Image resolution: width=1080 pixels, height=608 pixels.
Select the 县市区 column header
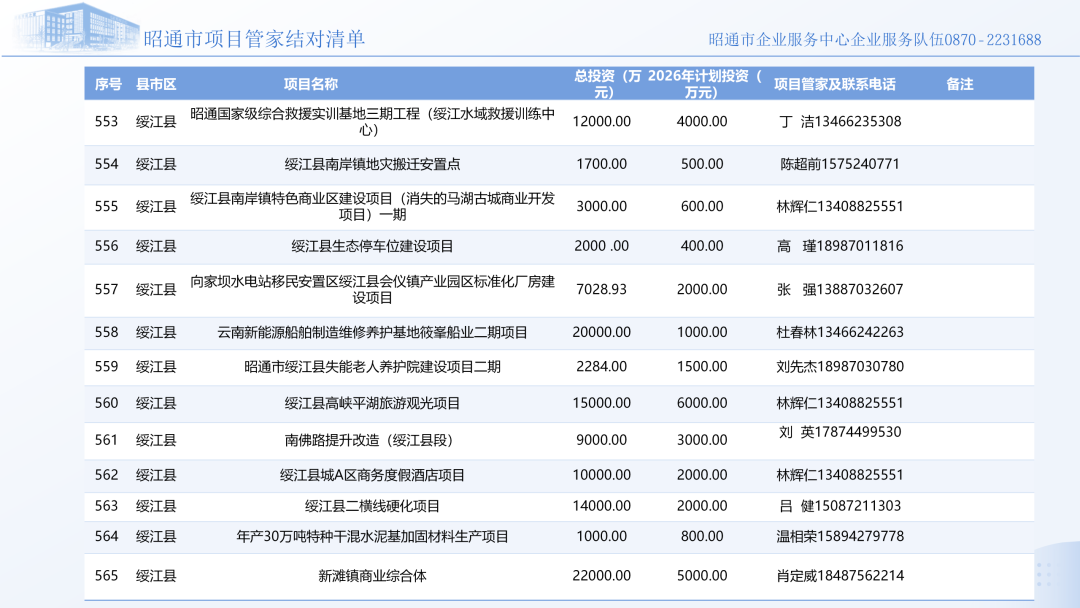[x=156, y=85]
